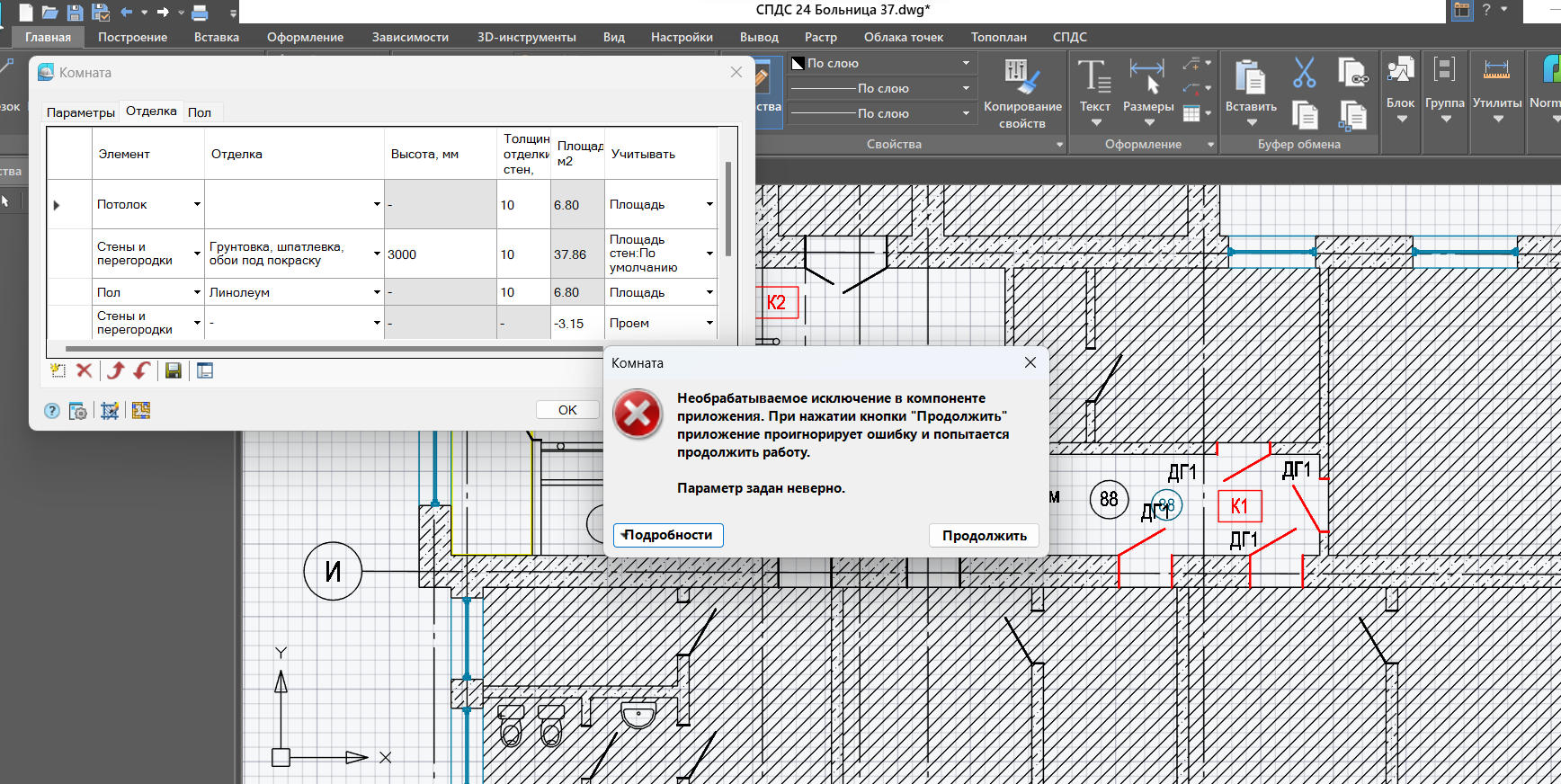This screenshot has width=1561, height=784.
Task: Cut the selection with the scissors icon
Action: click(1304, 72)
